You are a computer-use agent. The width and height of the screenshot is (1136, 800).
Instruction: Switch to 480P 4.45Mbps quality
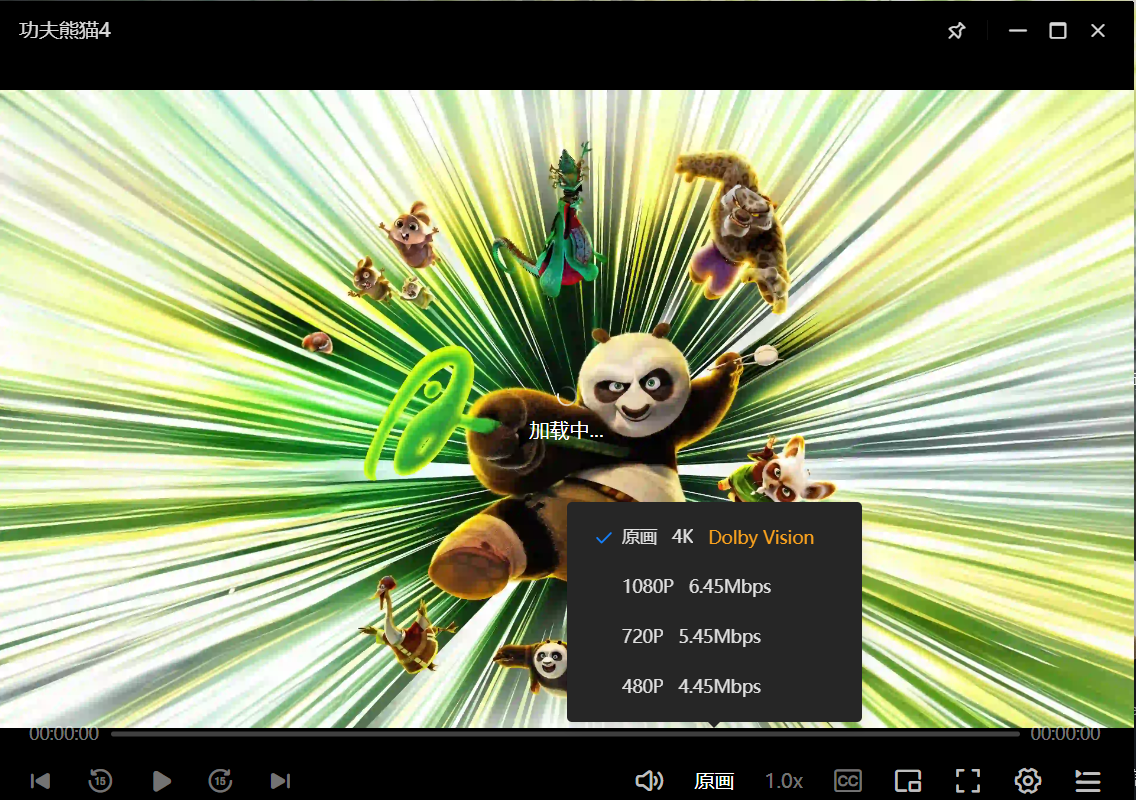(x=714, y=686)
